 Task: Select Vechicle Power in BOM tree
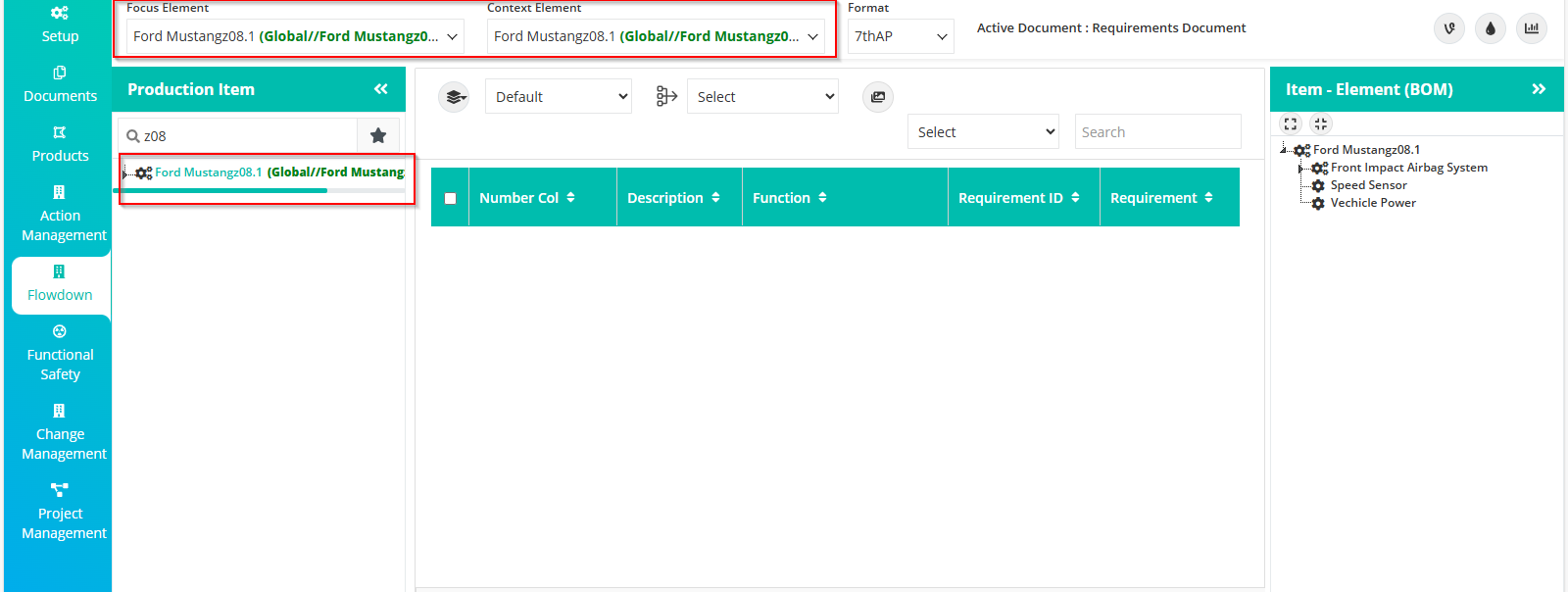point(1373,203)
